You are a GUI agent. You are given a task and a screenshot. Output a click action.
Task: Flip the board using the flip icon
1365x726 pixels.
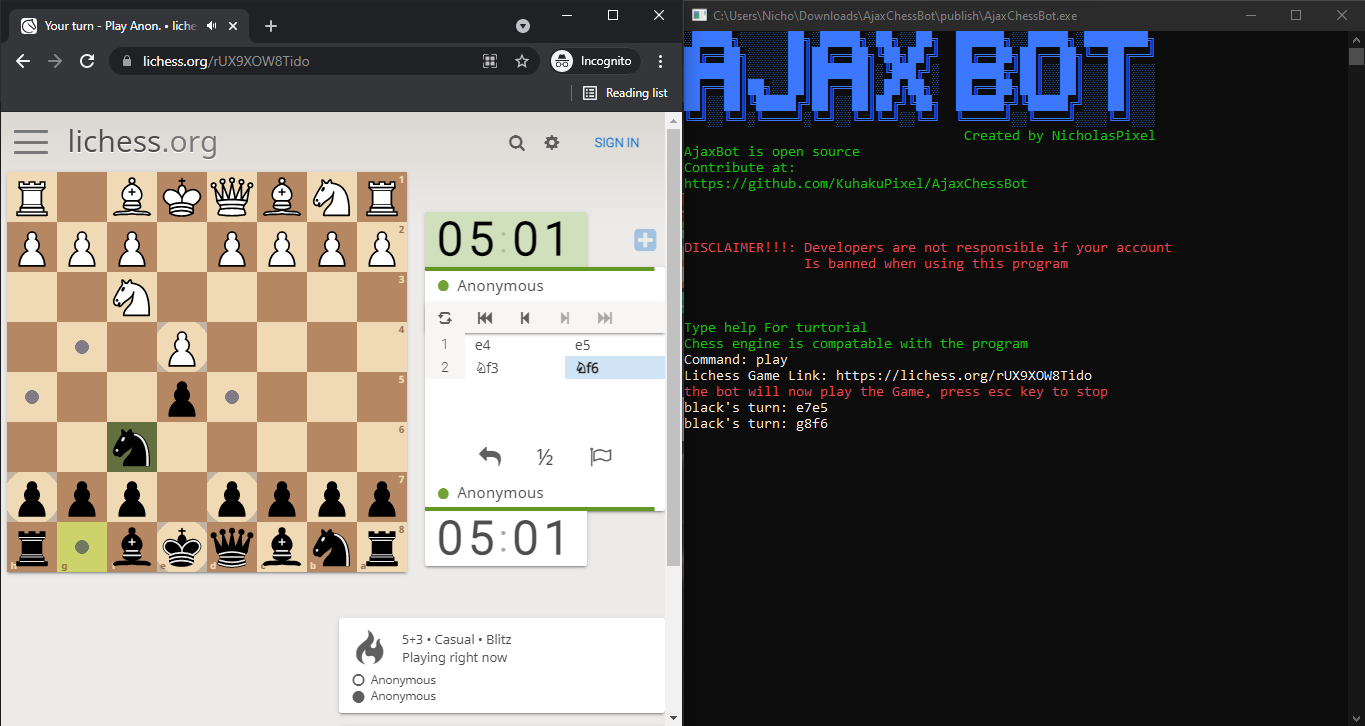click(445, 318)
